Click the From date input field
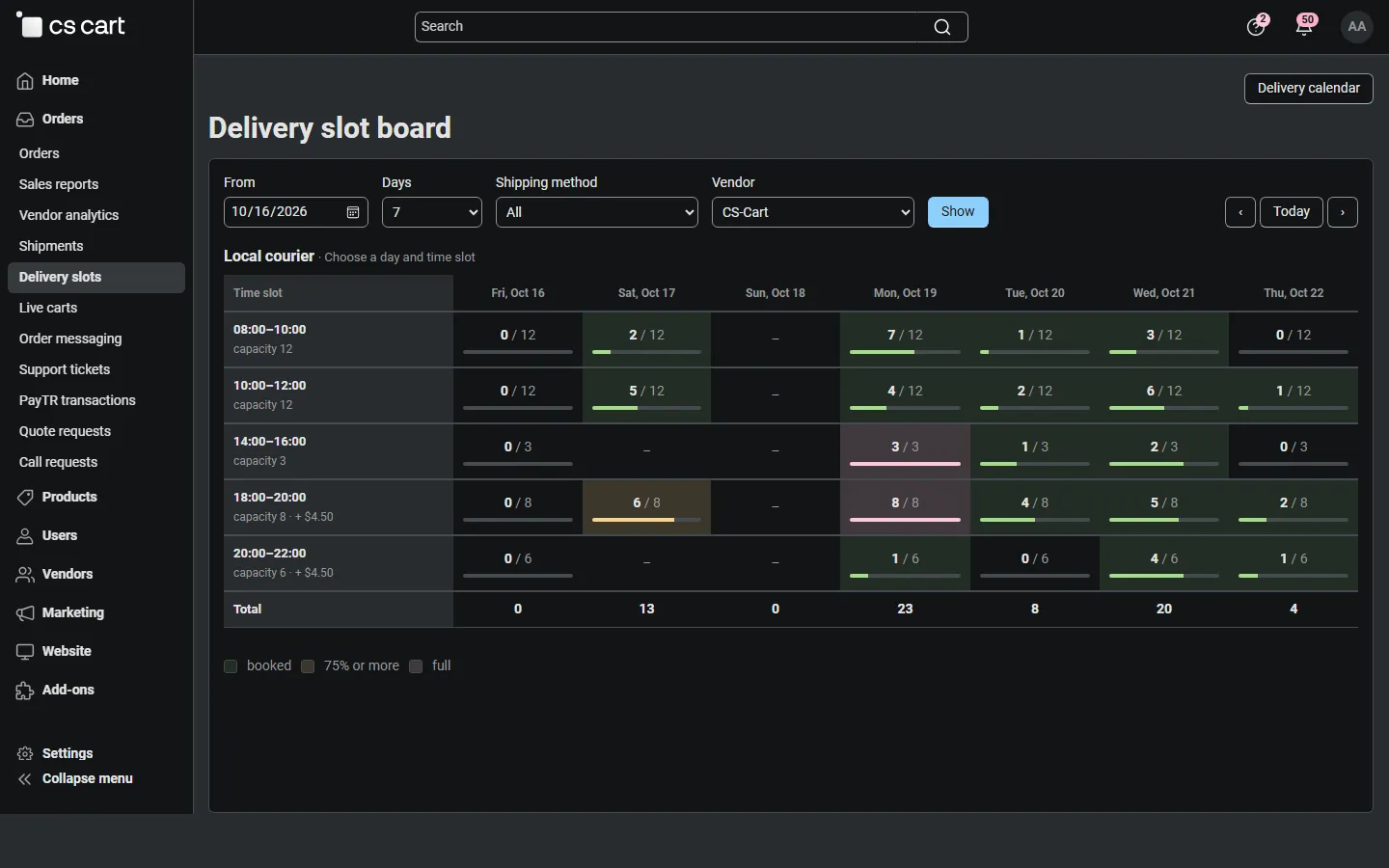This screenshot has width=1389, height=868. pyautogui.click(x=296, y=212)
